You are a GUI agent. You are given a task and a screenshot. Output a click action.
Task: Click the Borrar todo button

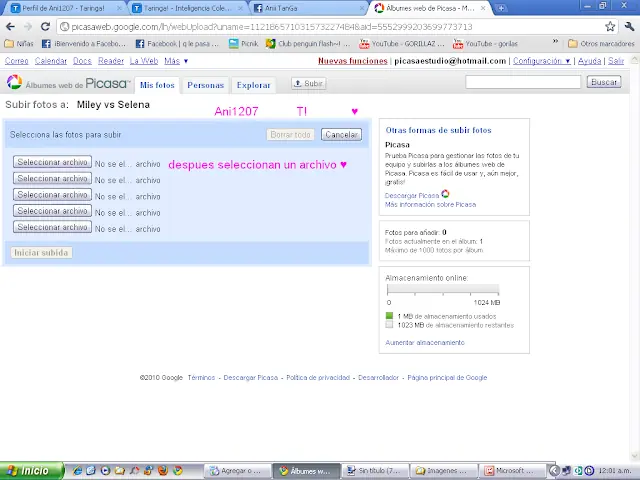coord(290,135)
